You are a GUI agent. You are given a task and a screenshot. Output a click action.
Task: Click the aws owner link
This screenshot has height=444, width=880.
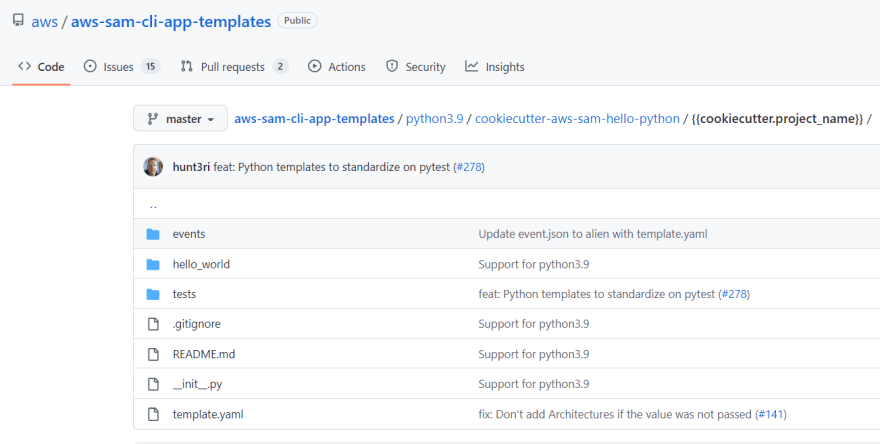coord(44,21)
